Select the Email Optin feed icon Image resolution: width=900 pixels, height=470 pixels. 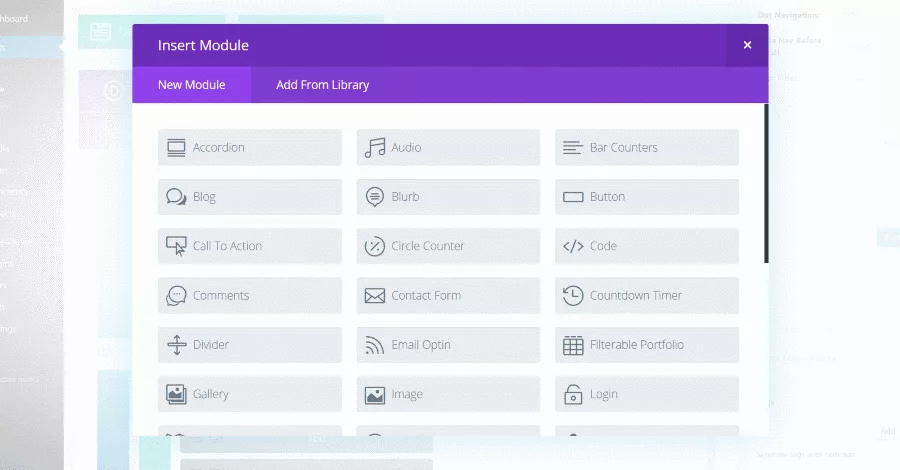(x=375, y=345)
